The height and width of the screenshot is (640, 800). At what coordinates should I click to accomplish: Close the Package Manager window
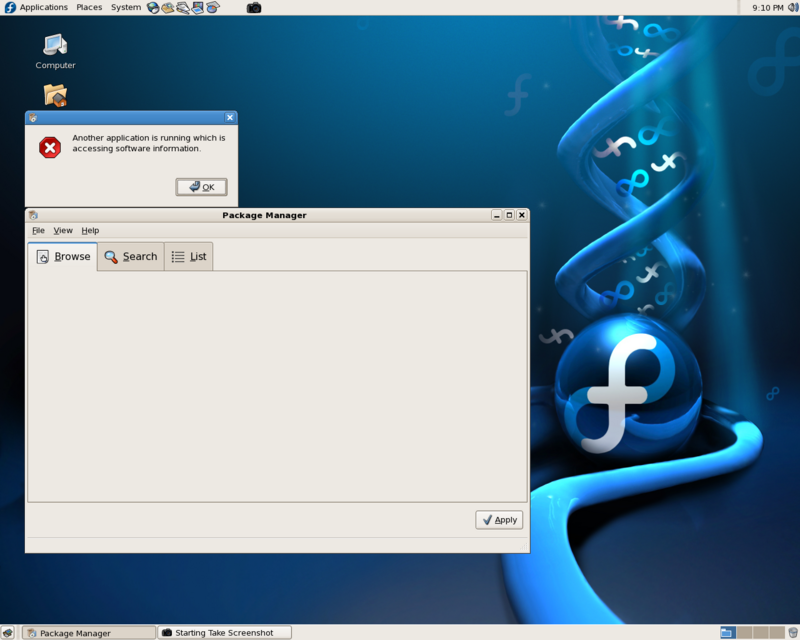click(x=521, y=215)
